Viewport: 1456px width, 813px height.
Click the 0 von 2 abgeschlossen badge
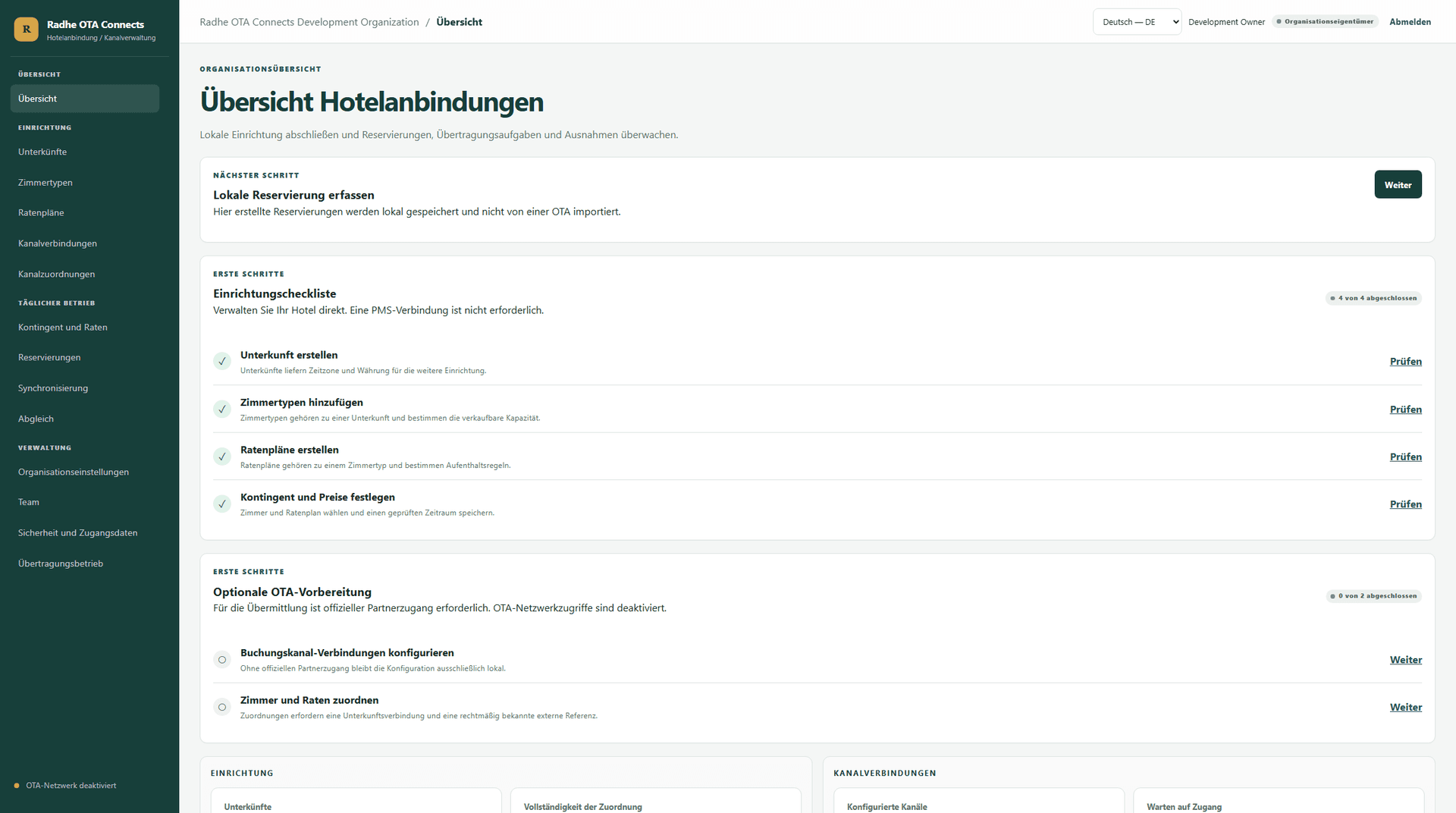(1373, 596)
